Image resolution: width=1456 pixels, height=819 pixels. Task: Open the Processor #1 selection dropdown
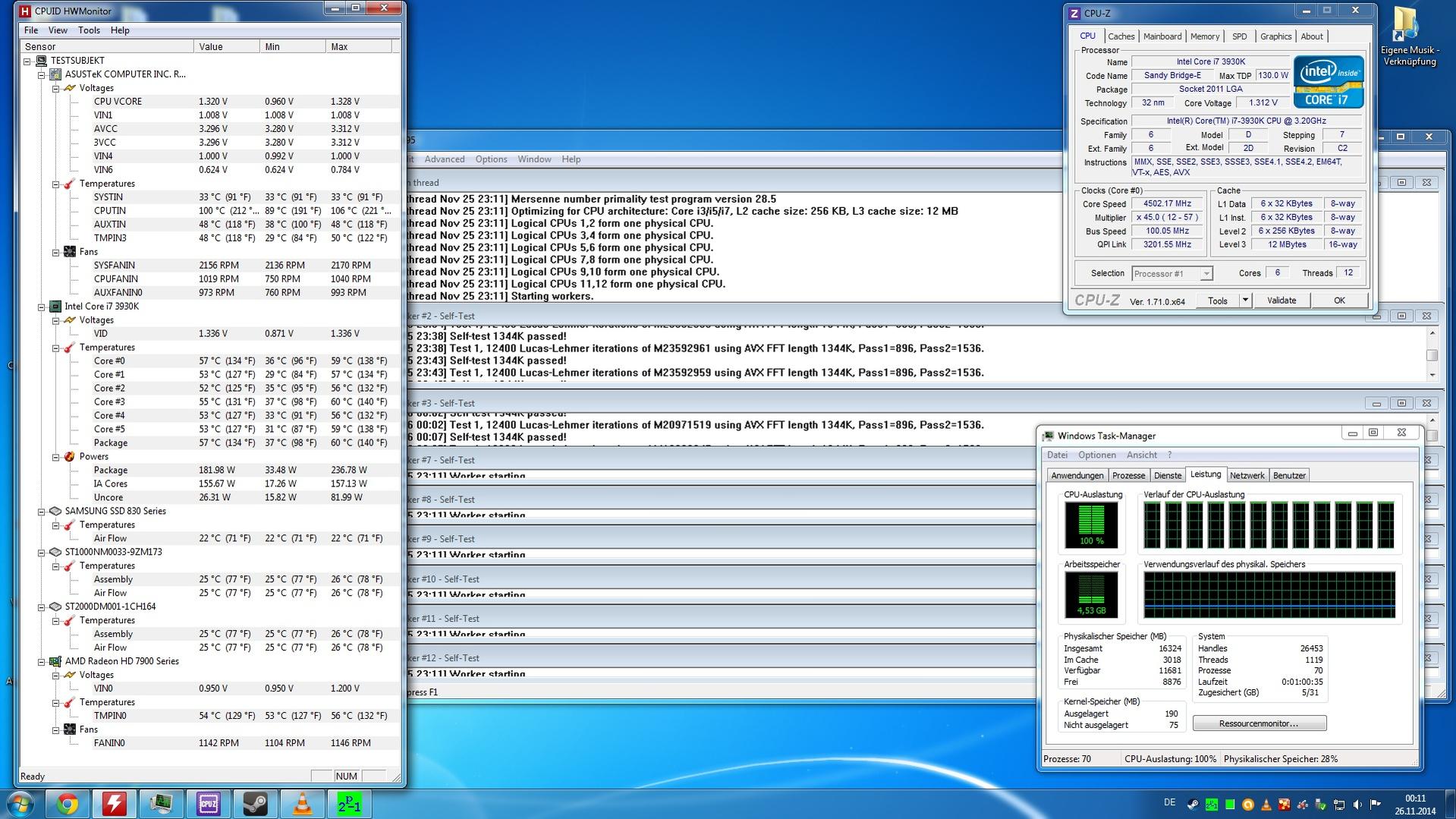point(1172,273)
